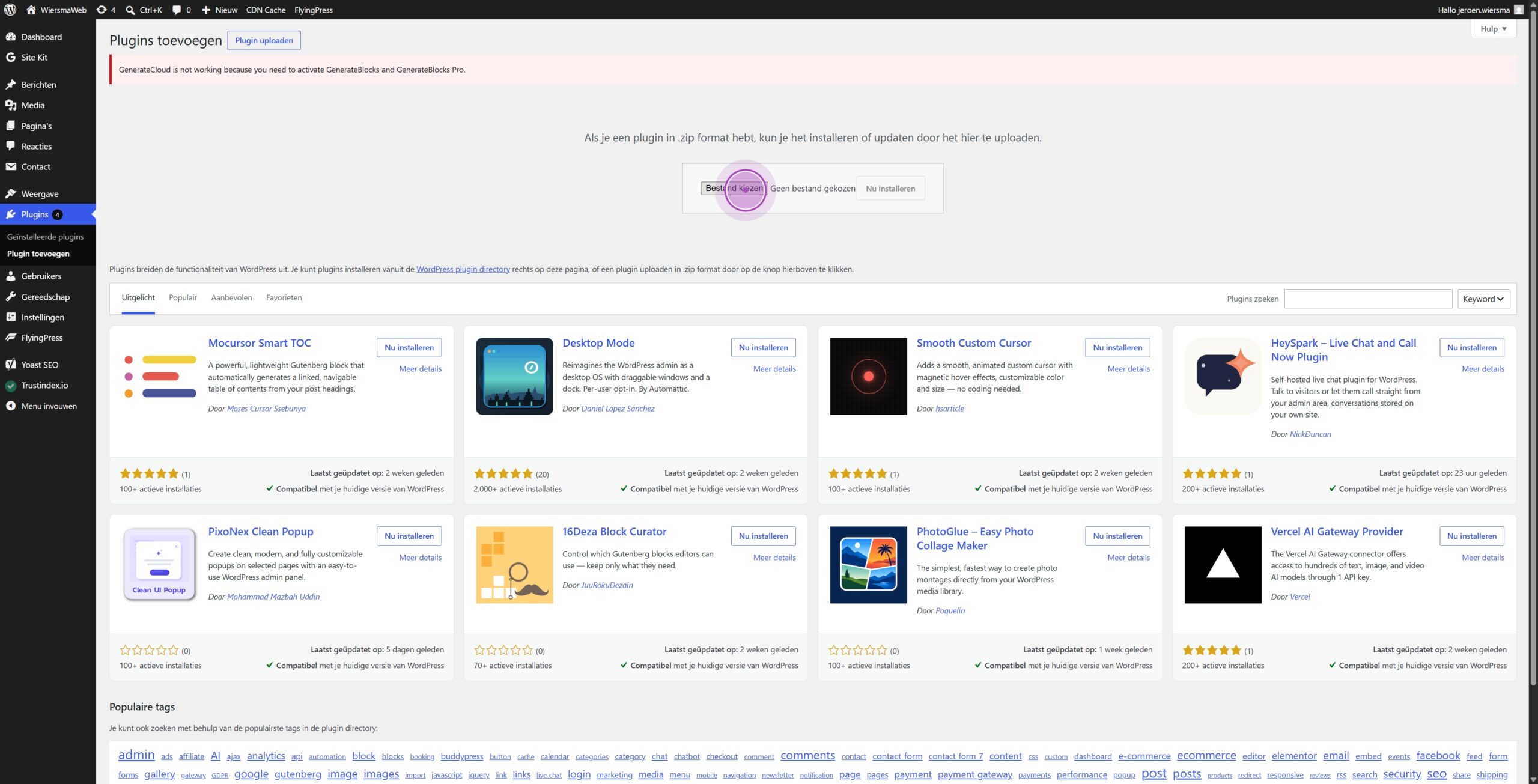Open Plugin toevoegen submenu item
Screen dimensions: 1538x784
38,254
